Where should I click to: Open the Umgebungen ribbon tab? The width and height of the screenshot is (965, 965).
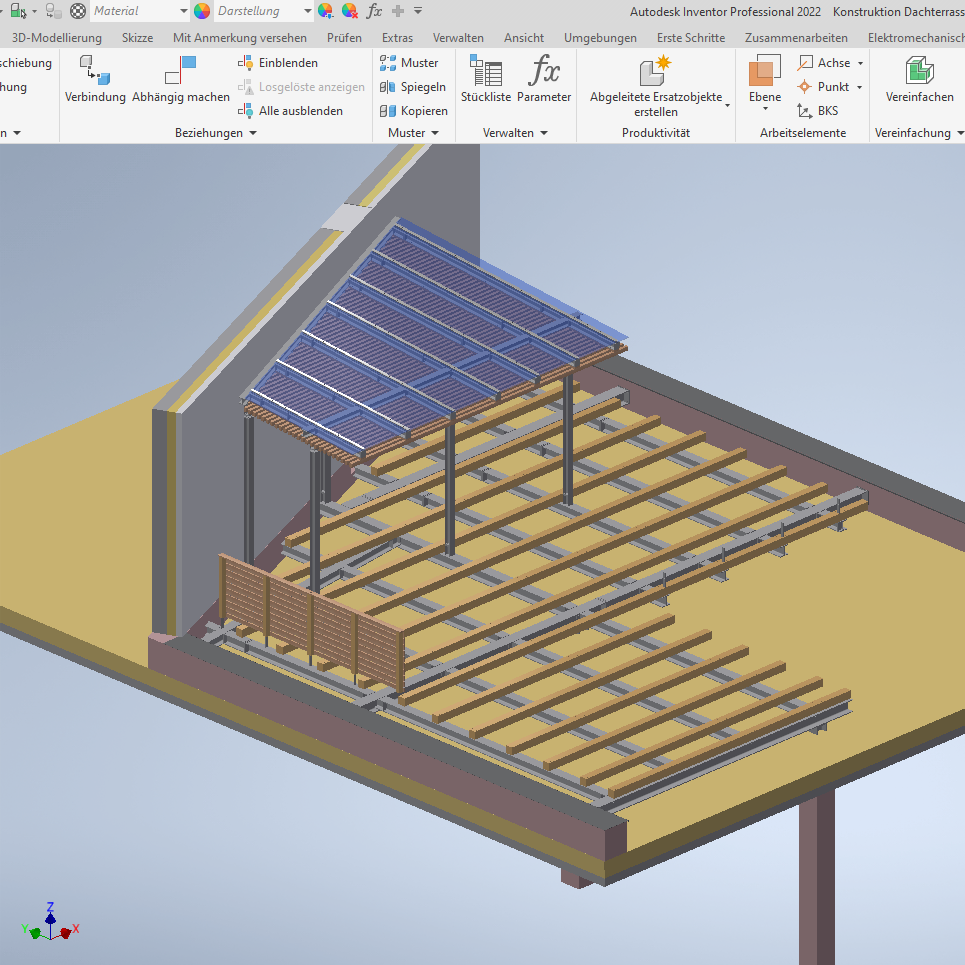tap(600, 38)
